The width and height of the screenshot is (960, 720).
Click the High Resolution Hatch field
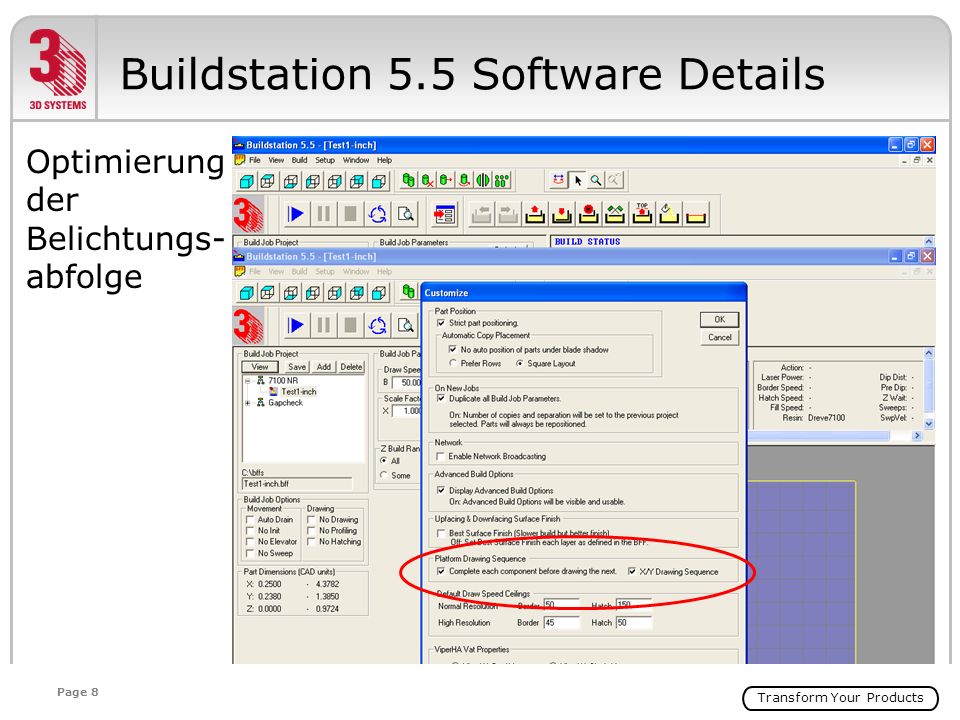point(634,623)
